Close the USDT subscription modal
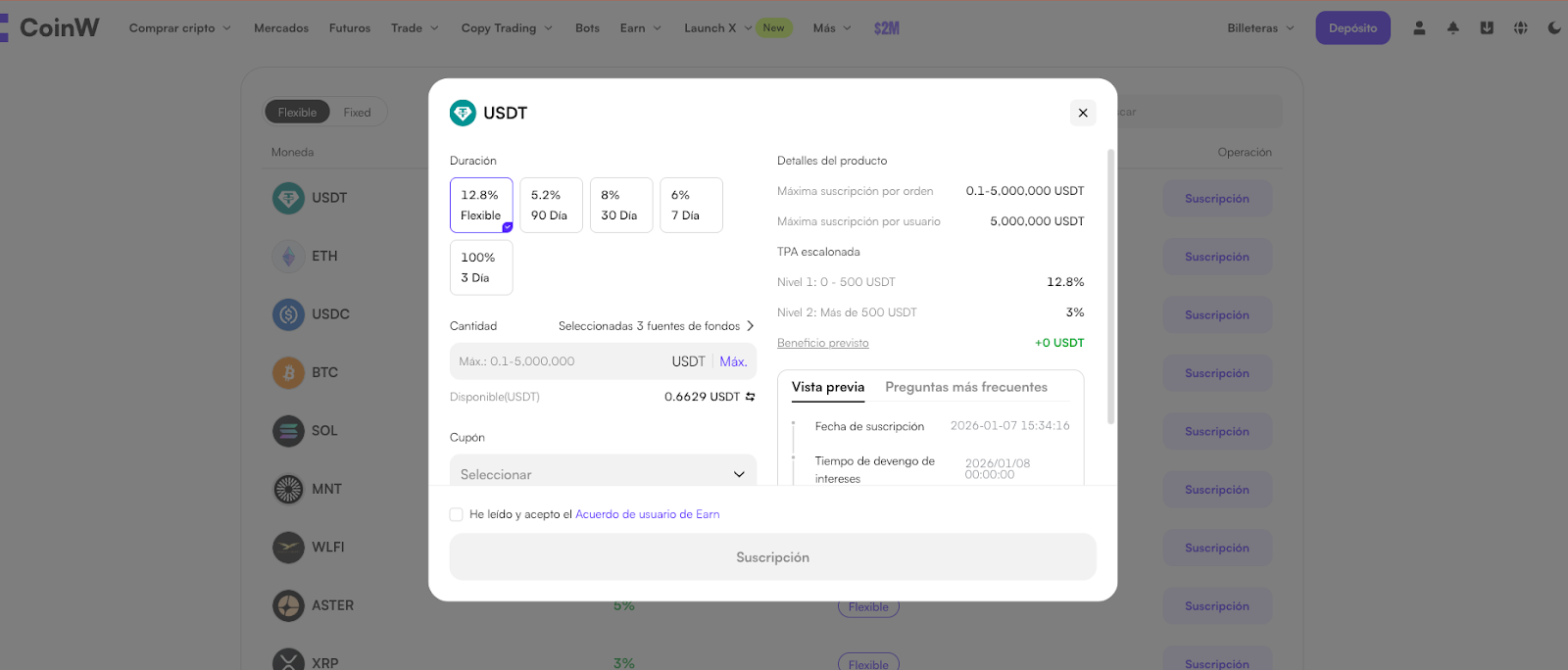 pos(1083,113)
